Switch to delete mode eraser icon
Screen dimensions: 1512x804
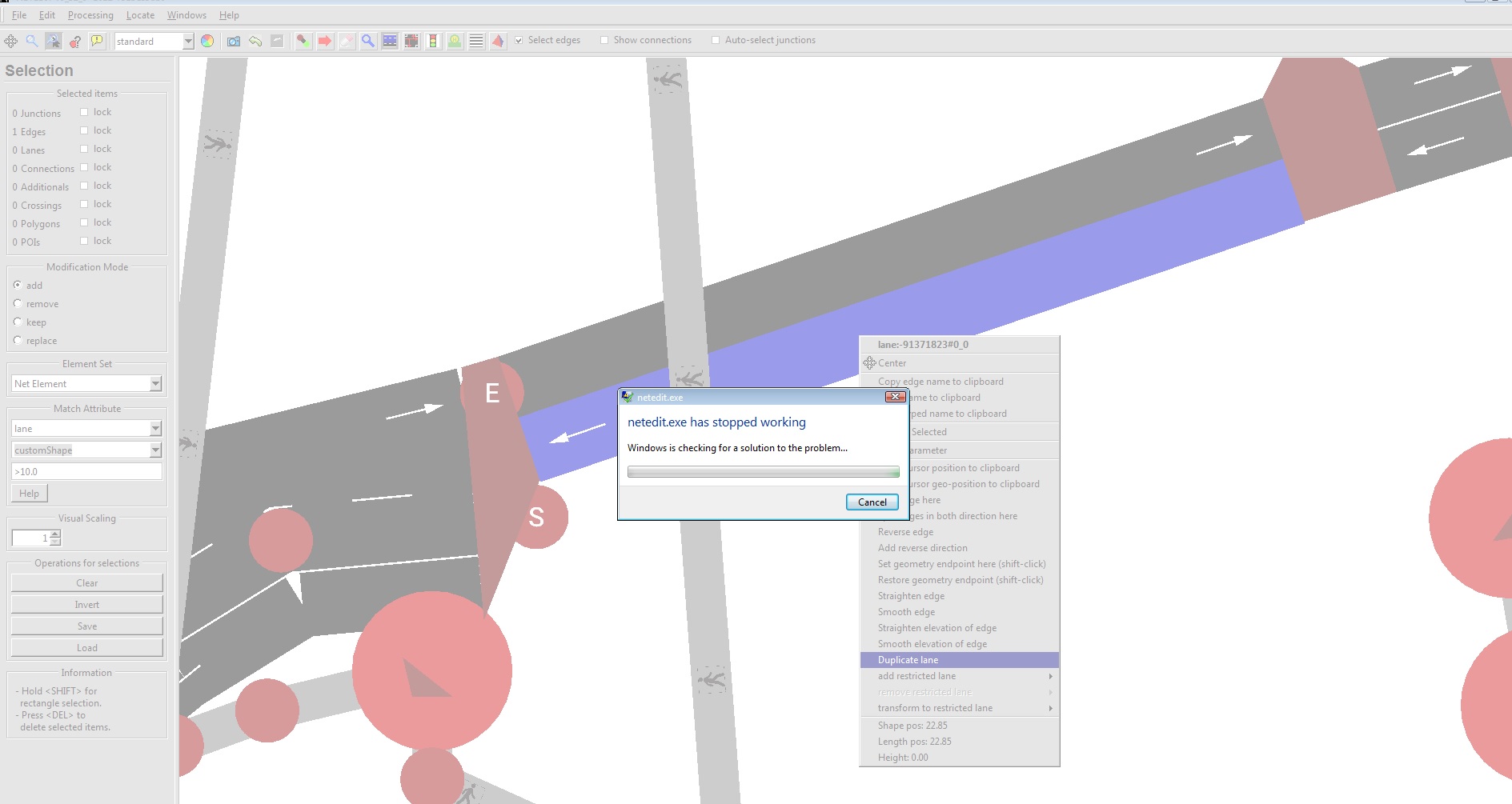[x=347, y=41]
